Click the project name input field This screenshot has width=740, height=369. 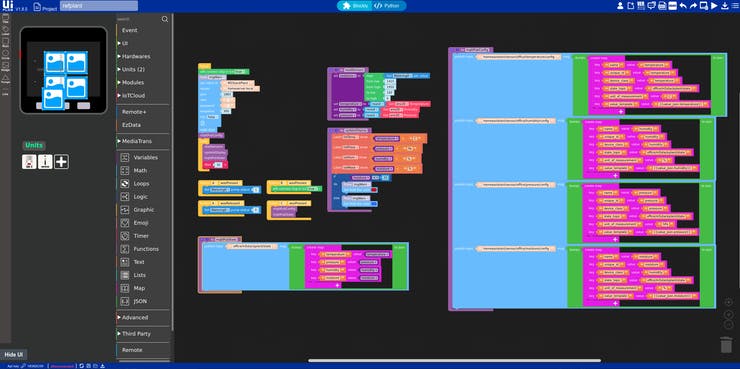(x=99, y=6)
